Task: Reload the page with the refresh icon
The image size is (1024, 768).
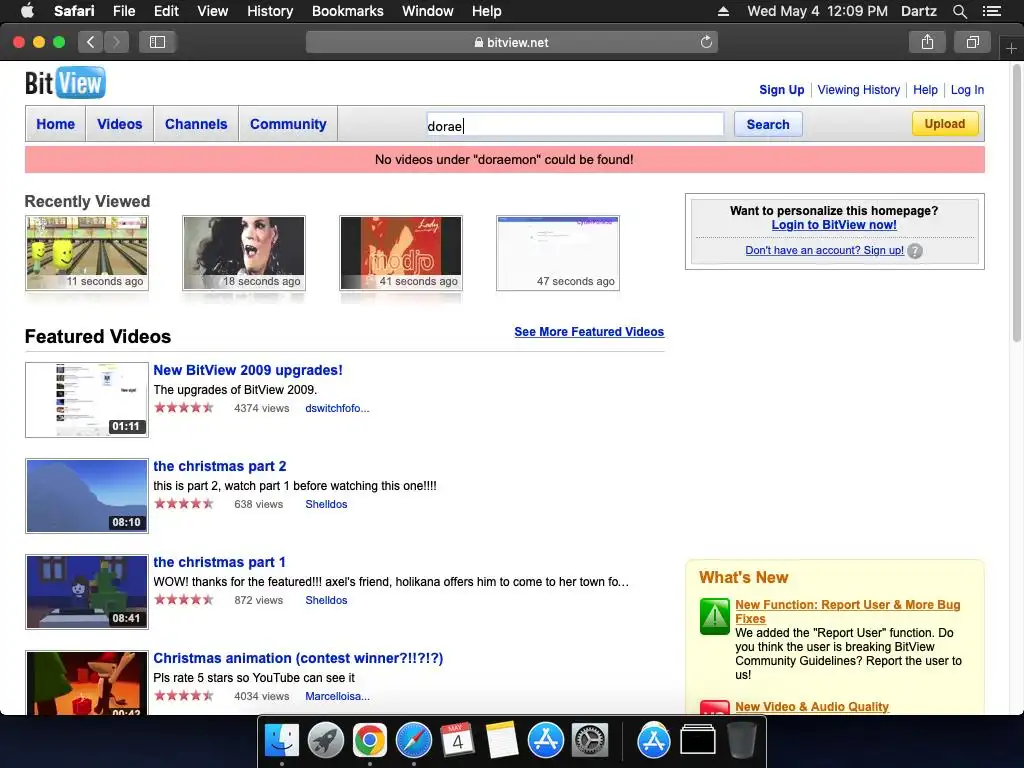Action: click(706, 42)
